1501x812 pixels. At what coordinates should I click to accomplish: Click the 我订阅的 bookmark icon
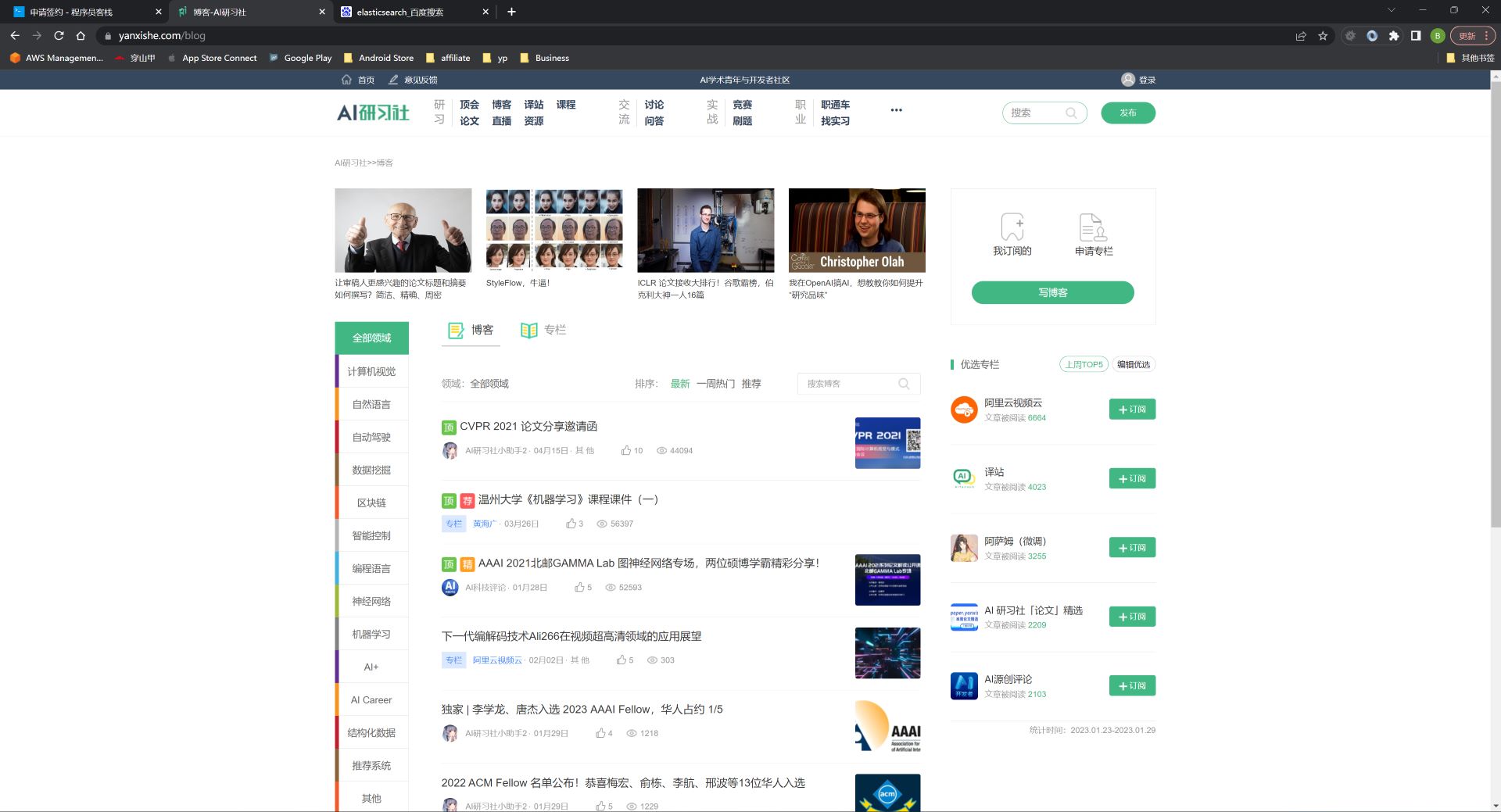point(1012,227)
